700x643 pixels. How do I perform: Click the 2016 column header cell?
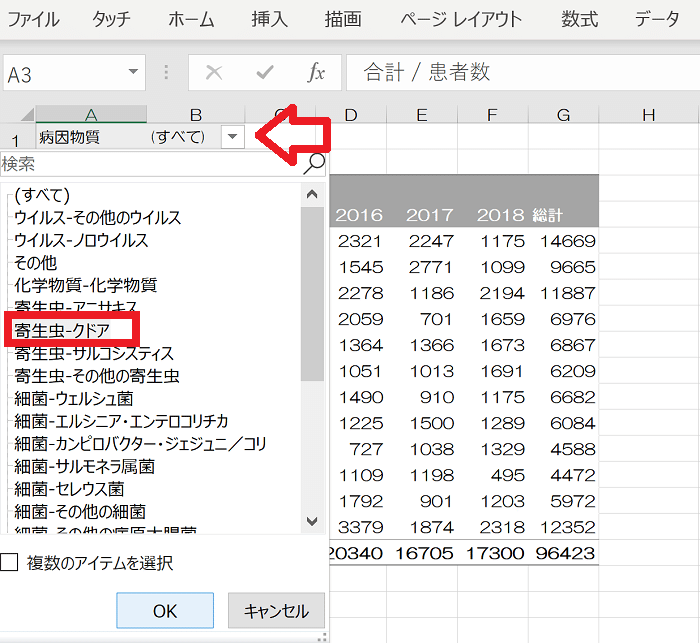(x=359, y=215)
